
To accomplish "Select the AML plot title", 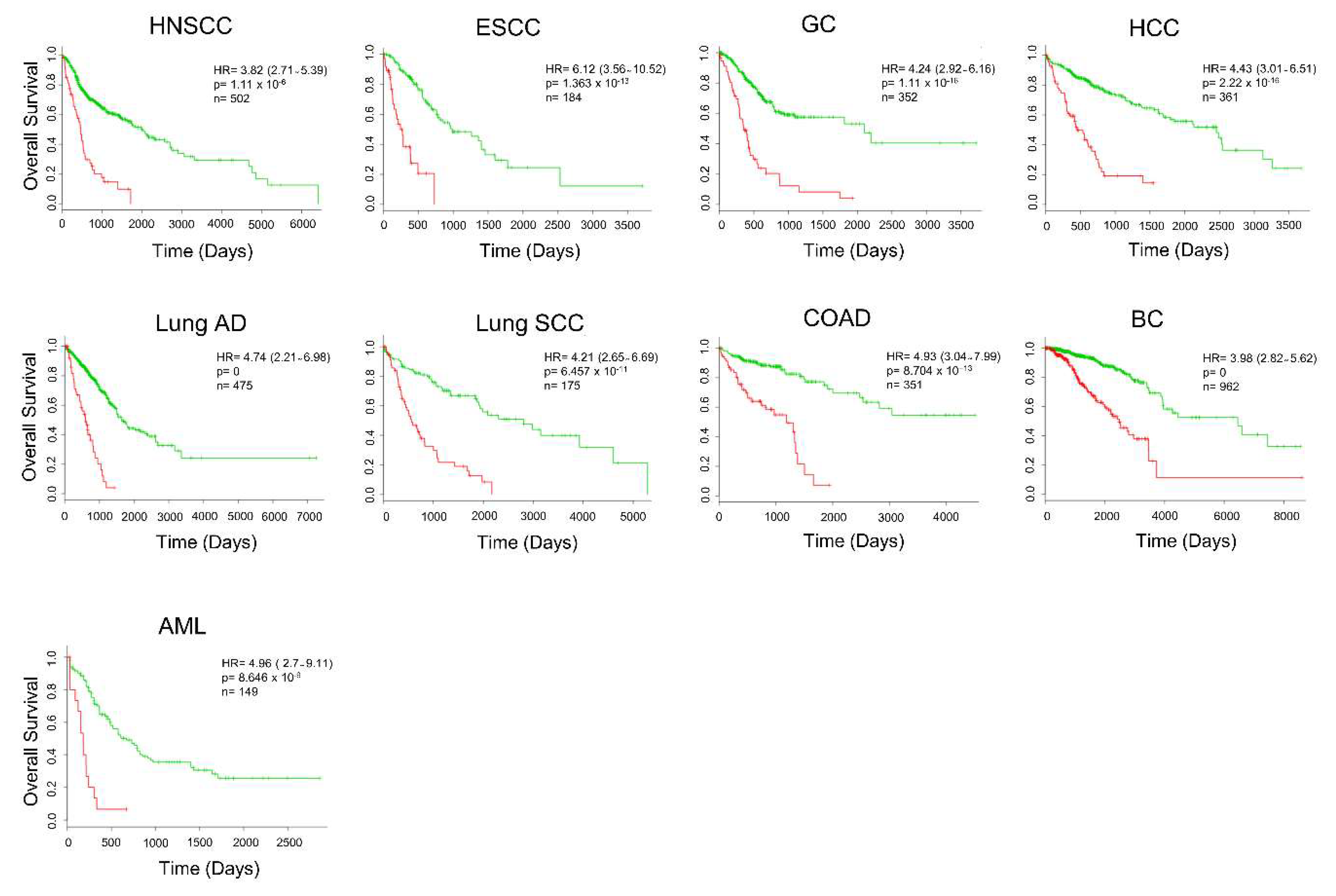I will 182,626.
